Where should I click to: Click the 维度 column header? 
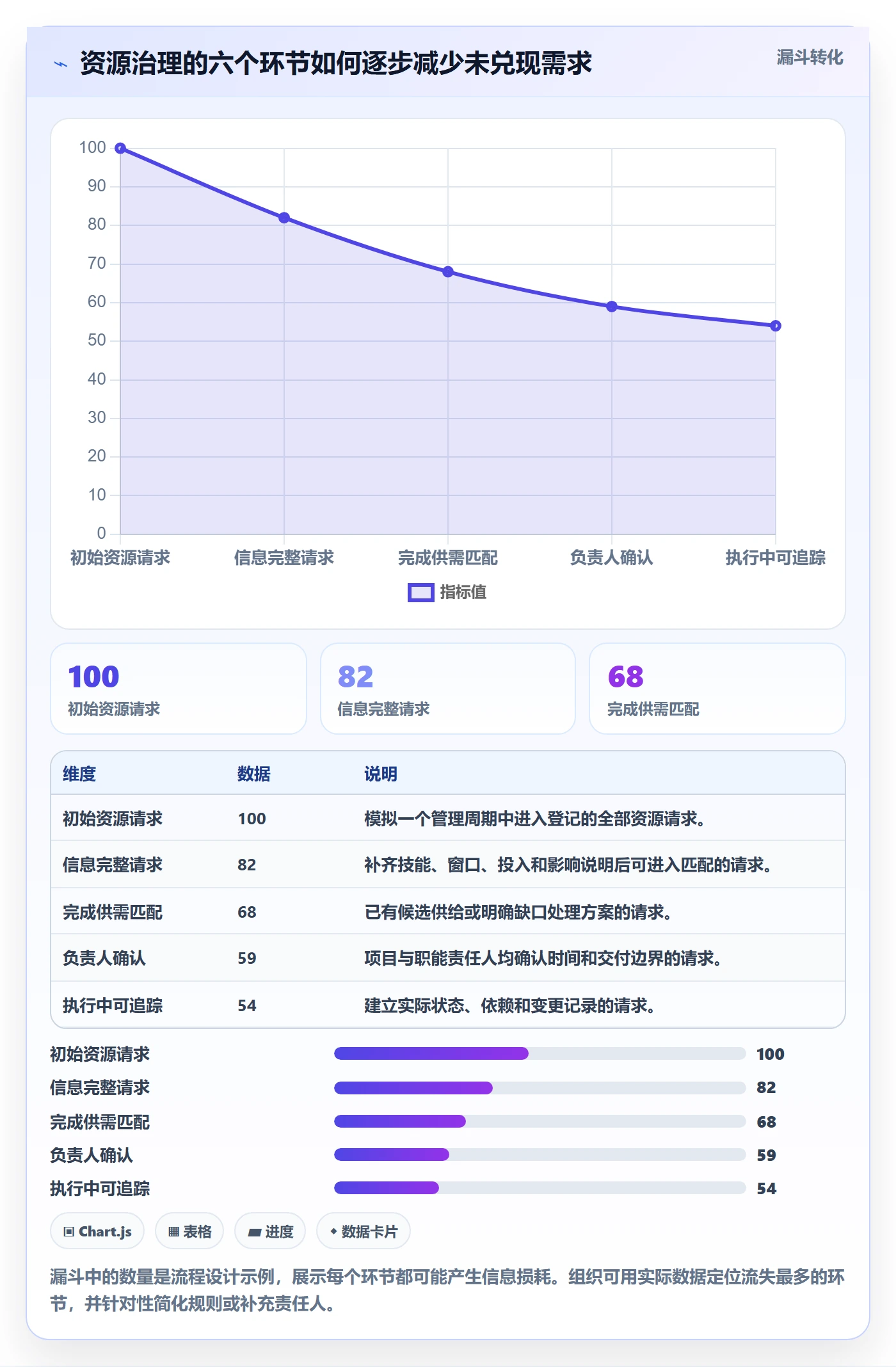(x=79, y=774)
